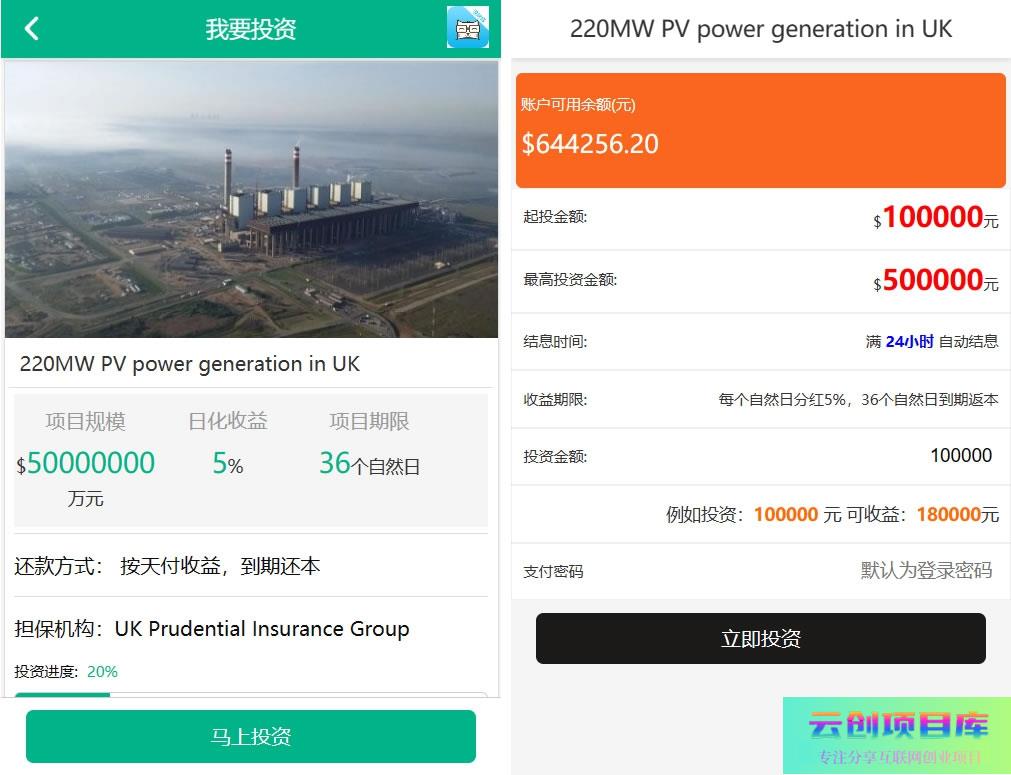
Task: Click the 起投金额 $100000 amount
Action: (x=934, y=218)
